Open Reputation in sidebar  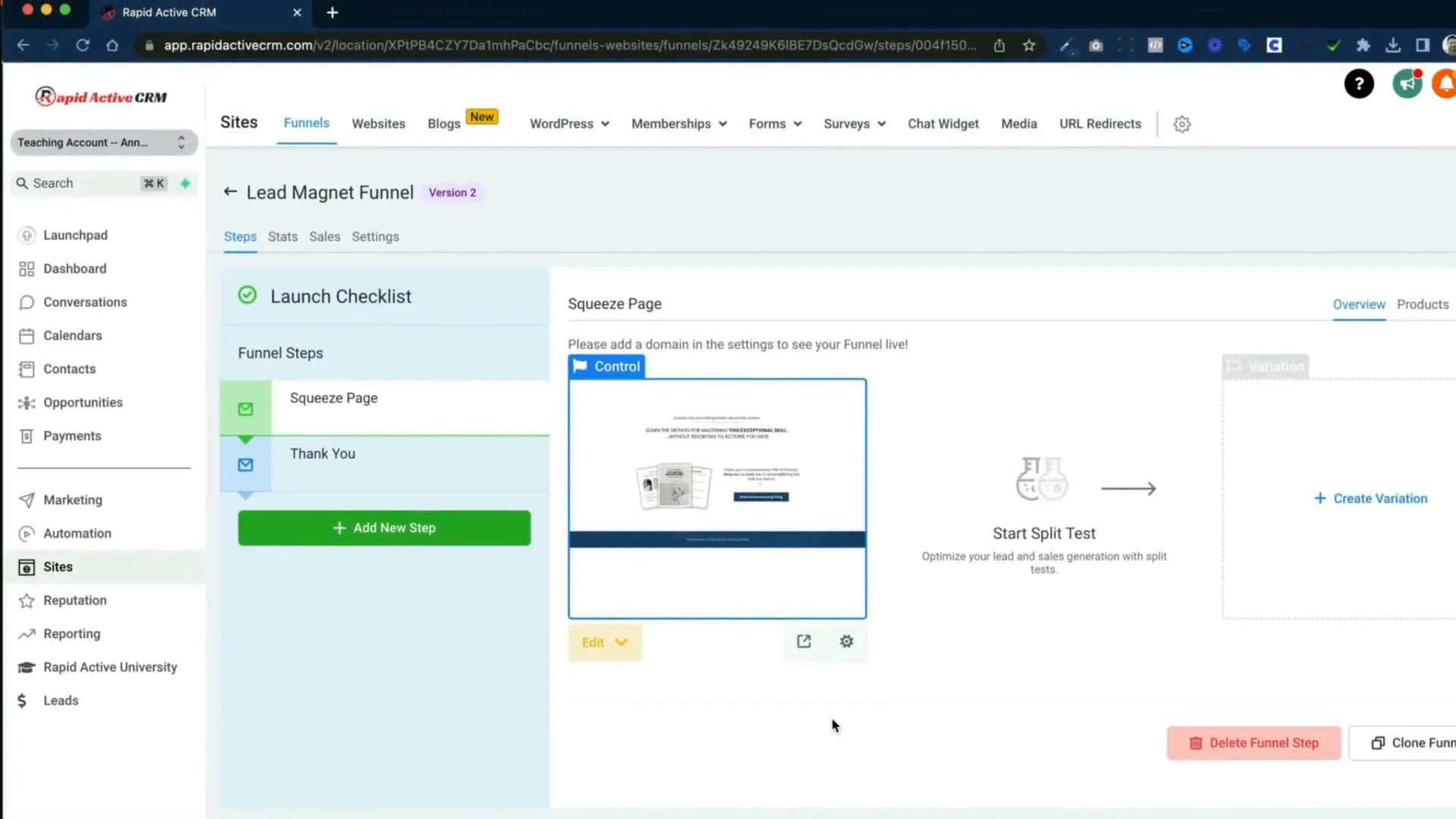74,600
